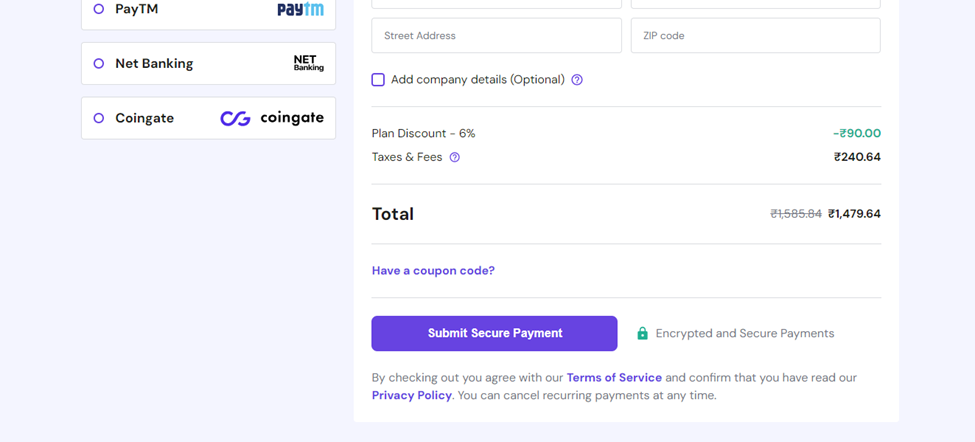Image resolution: width=975 pixels, height=442 pixels.
Task: Click the green lock security icon
Action: click(642, 333)
